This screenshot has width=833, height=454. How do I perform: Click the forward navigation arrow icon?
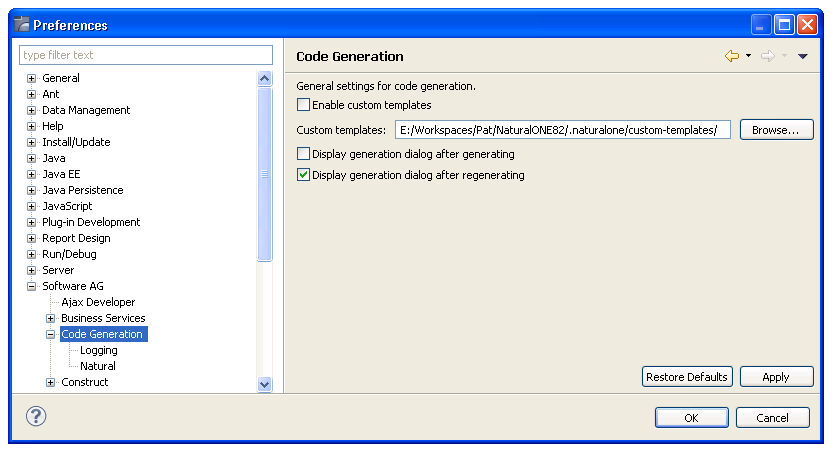click(x=768, y=56)
